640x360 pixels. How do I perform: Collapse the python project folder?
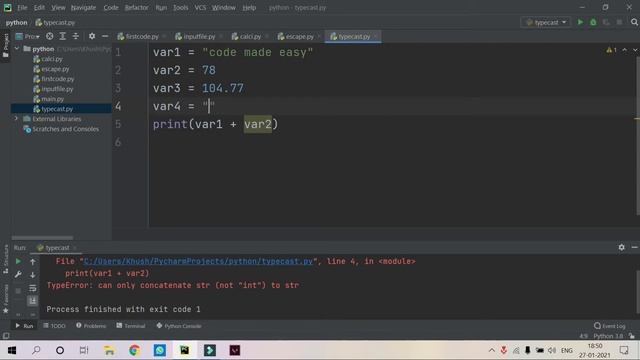click(x=17, y=49)
